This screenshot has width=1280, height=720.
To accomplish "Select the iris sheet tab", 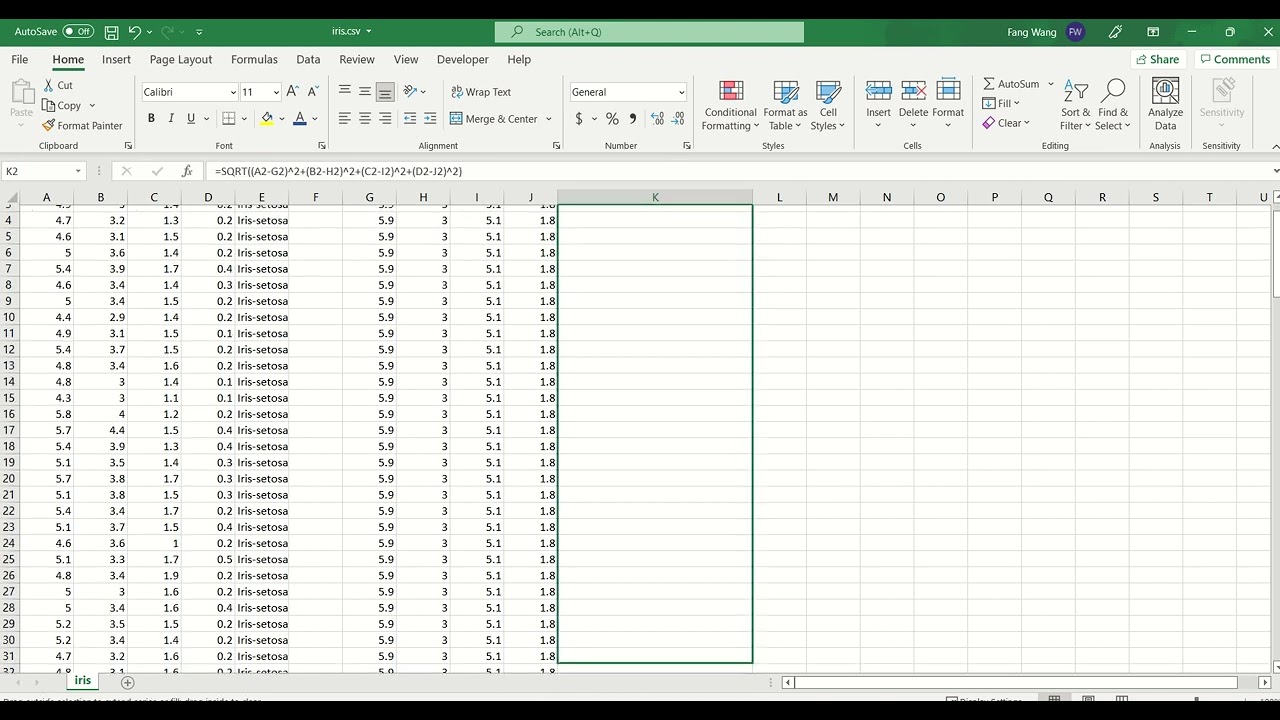I will coord(82,681).
